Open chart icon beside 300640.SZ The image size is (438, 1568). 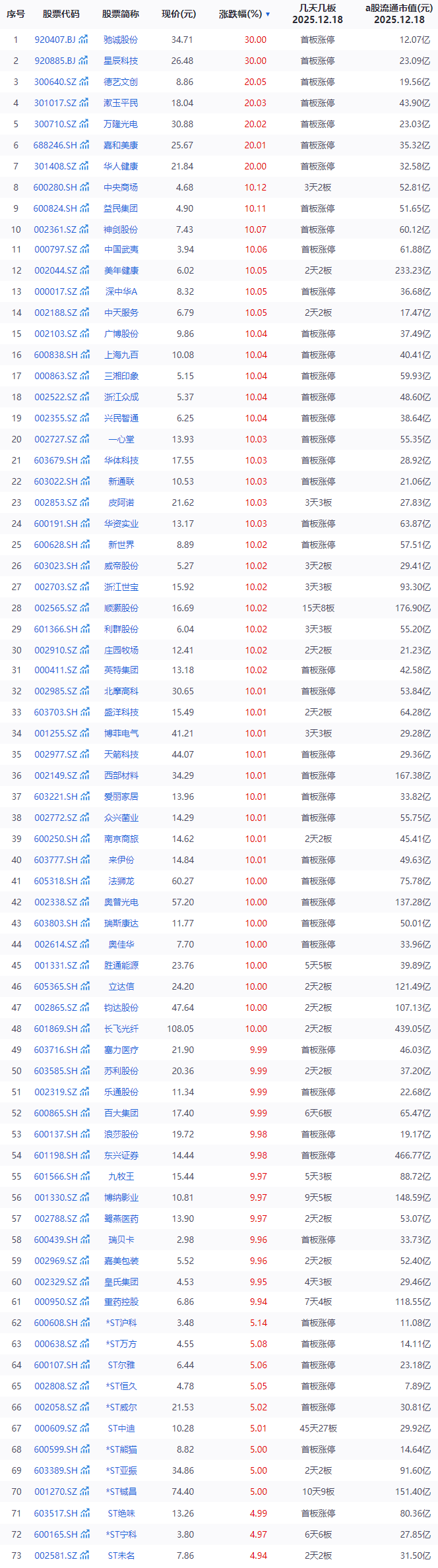pyautogui.click(x=84, y=82)
